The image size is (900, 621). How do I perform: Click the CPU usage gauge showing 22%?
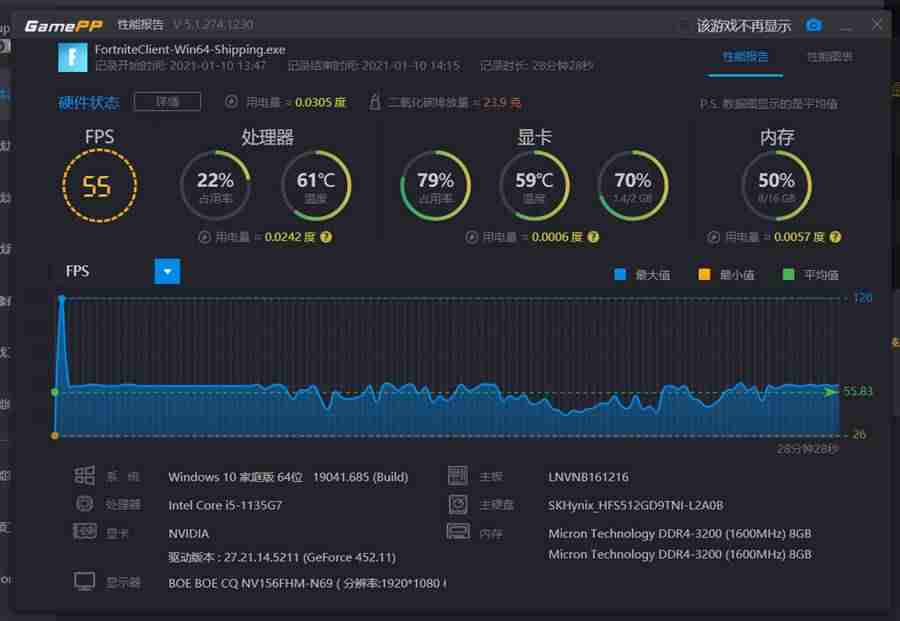coord(215,185)
